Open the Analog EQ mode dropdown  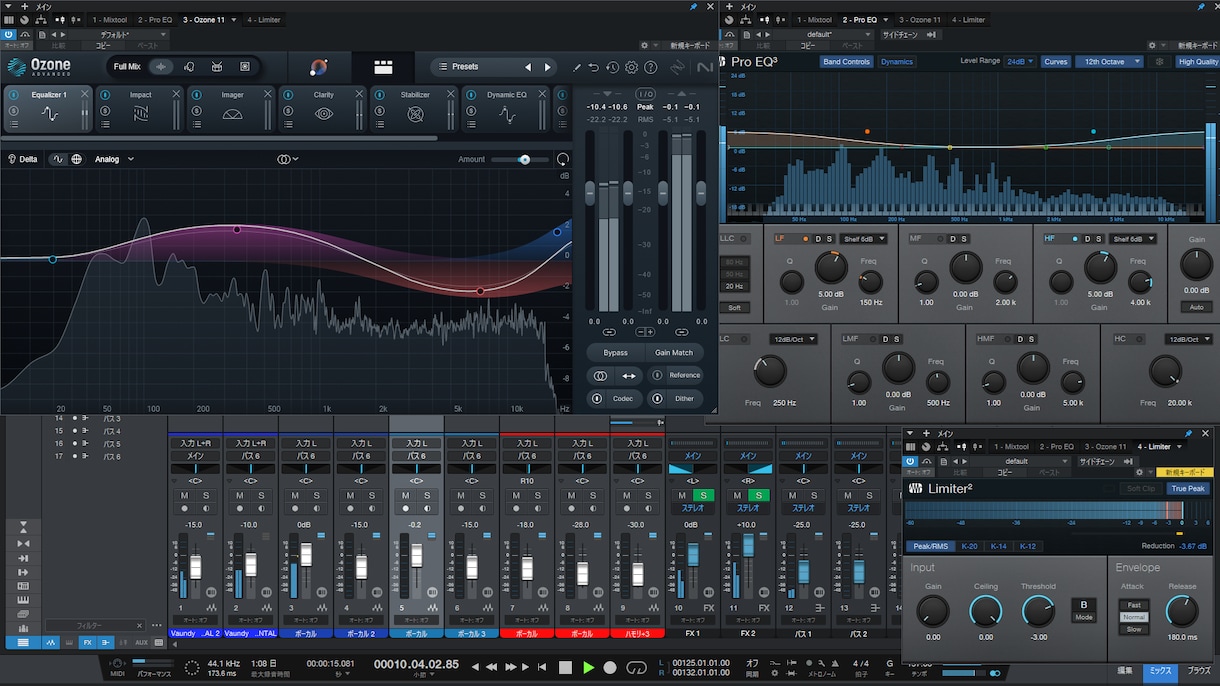[114, 159]
